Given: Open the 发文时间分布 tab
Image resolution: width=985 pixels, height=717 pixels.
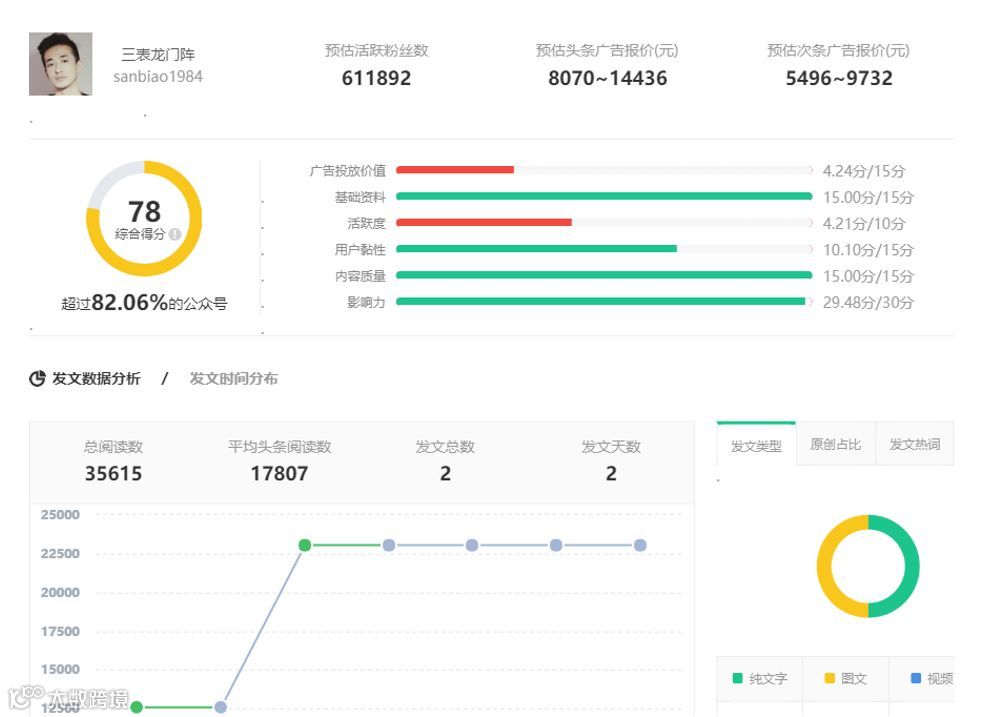Looking at the screenshot, I should pyautogui.click(x=234, y=378).
